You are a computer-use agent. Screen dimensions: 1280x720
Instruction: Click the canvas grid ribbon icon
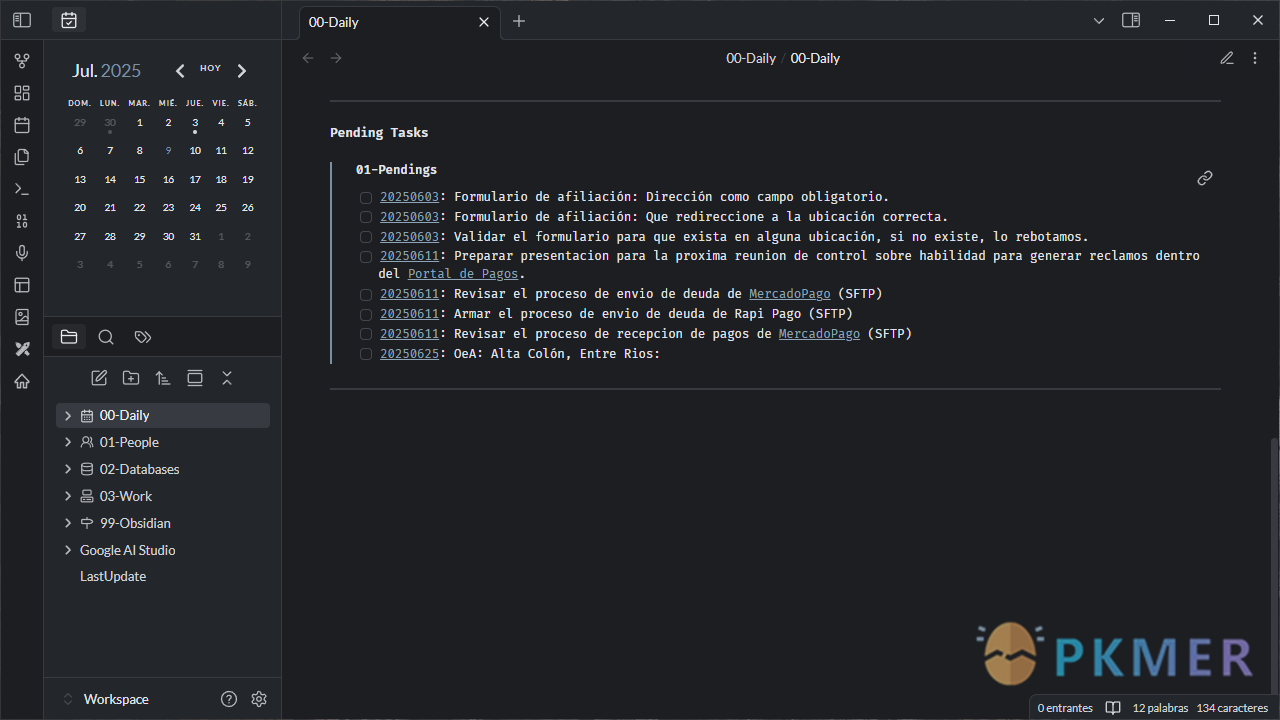coord(22,93)
